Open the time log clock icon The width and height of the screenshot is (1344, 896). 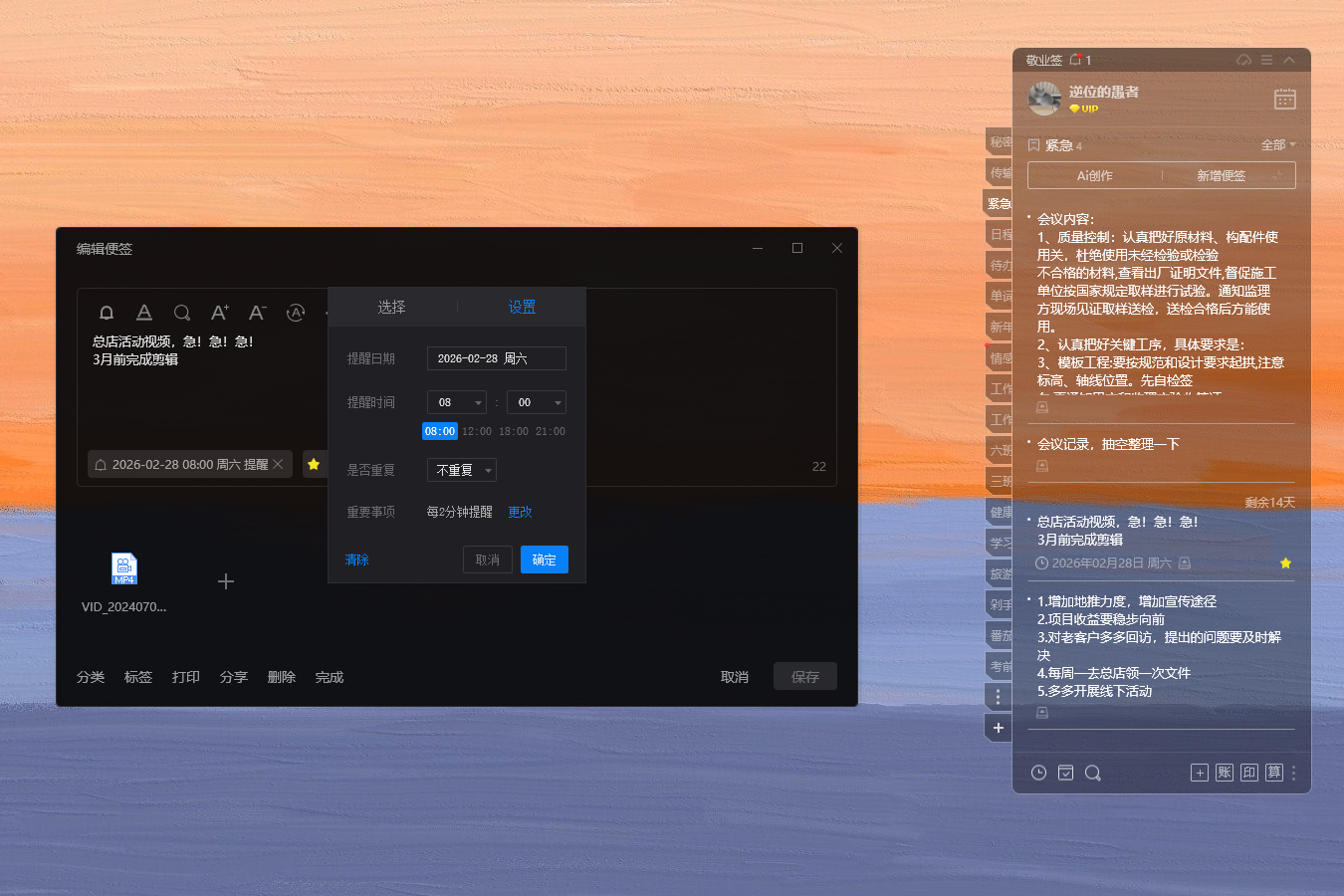coord(1038,773)
